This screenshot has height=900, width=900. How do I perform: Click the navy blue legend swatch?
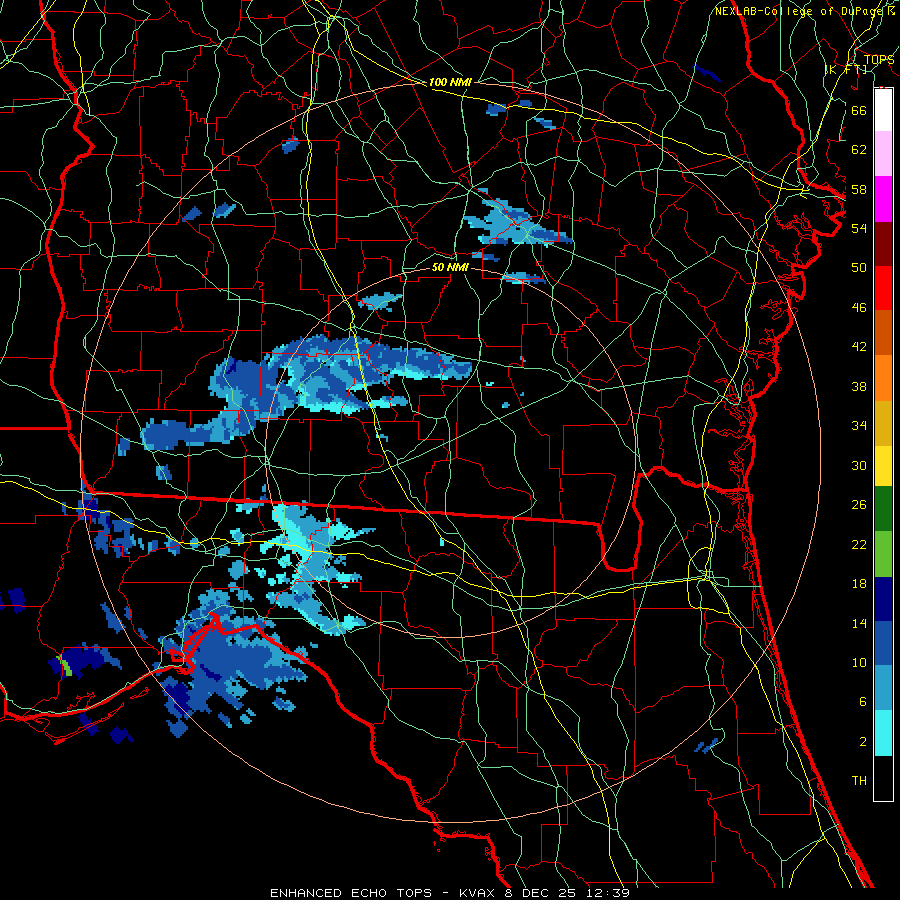tap(883, 599)
